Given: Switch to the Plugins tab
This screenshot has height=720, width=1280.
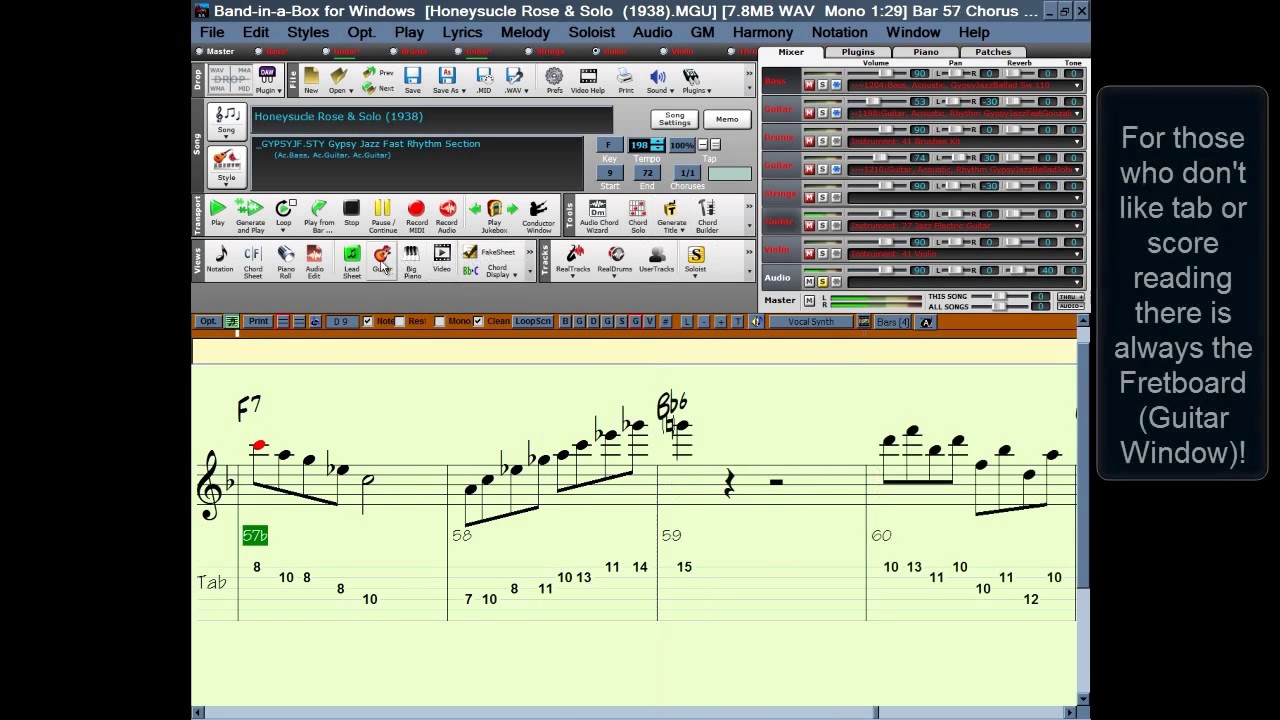Looking at the screenshot, I should click(857, 52).
